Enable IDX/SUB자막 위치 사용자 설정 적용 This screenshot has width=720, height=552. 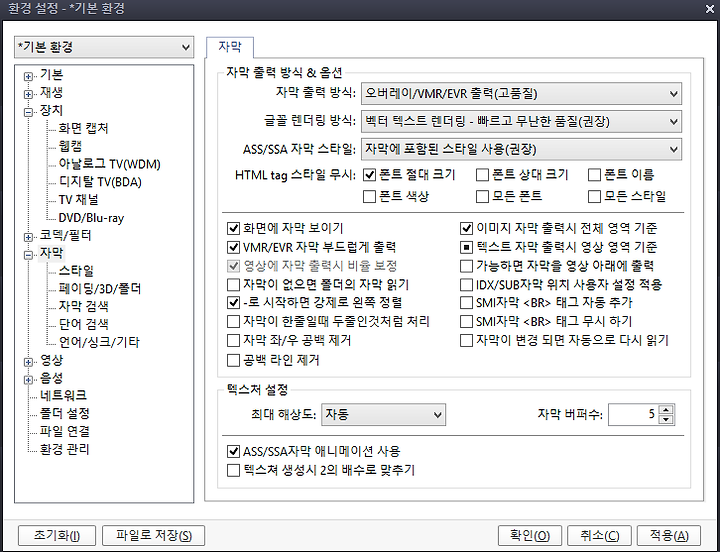click(467, 285)
